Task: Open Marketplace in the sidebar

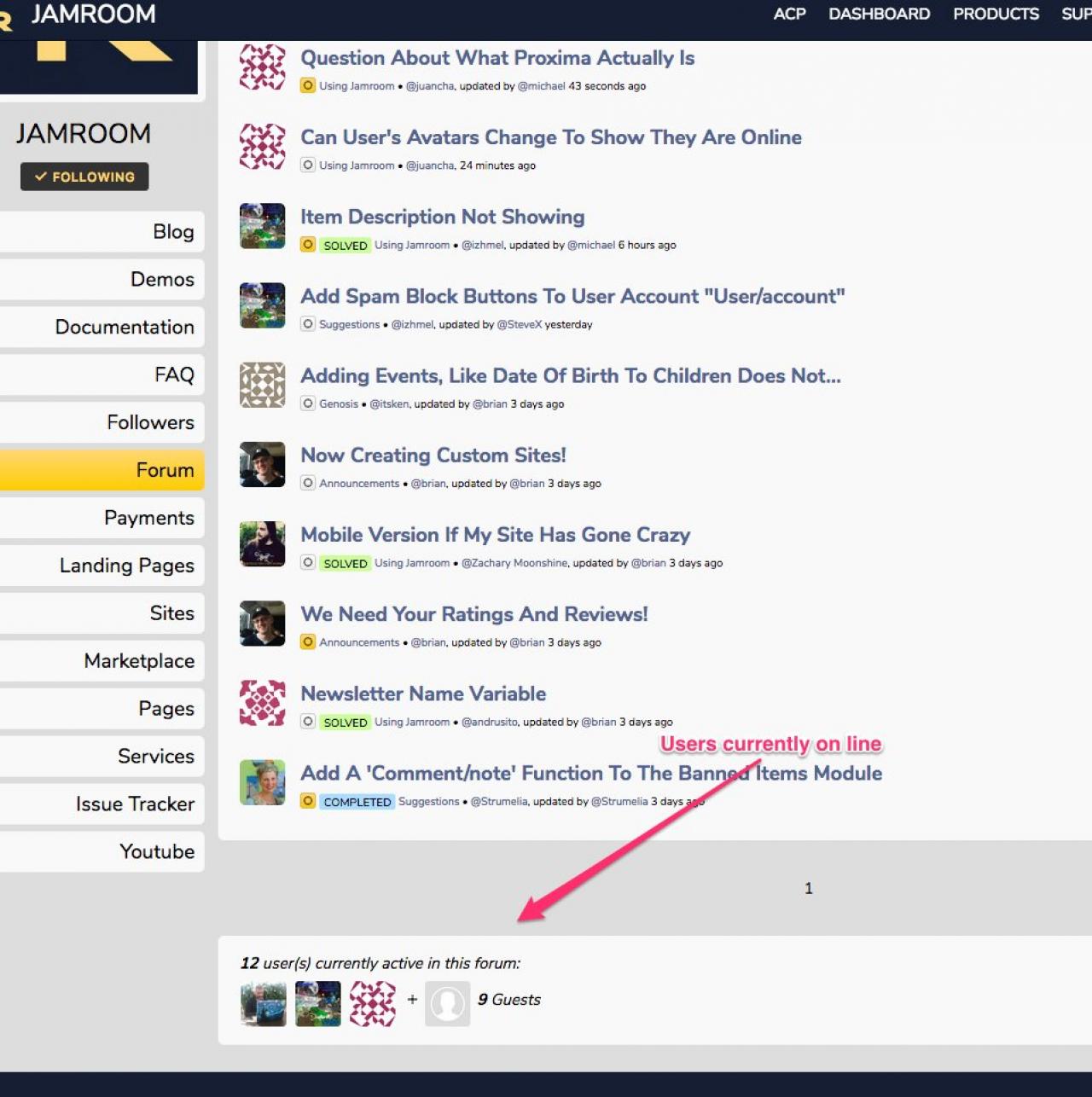Action: 102,662
